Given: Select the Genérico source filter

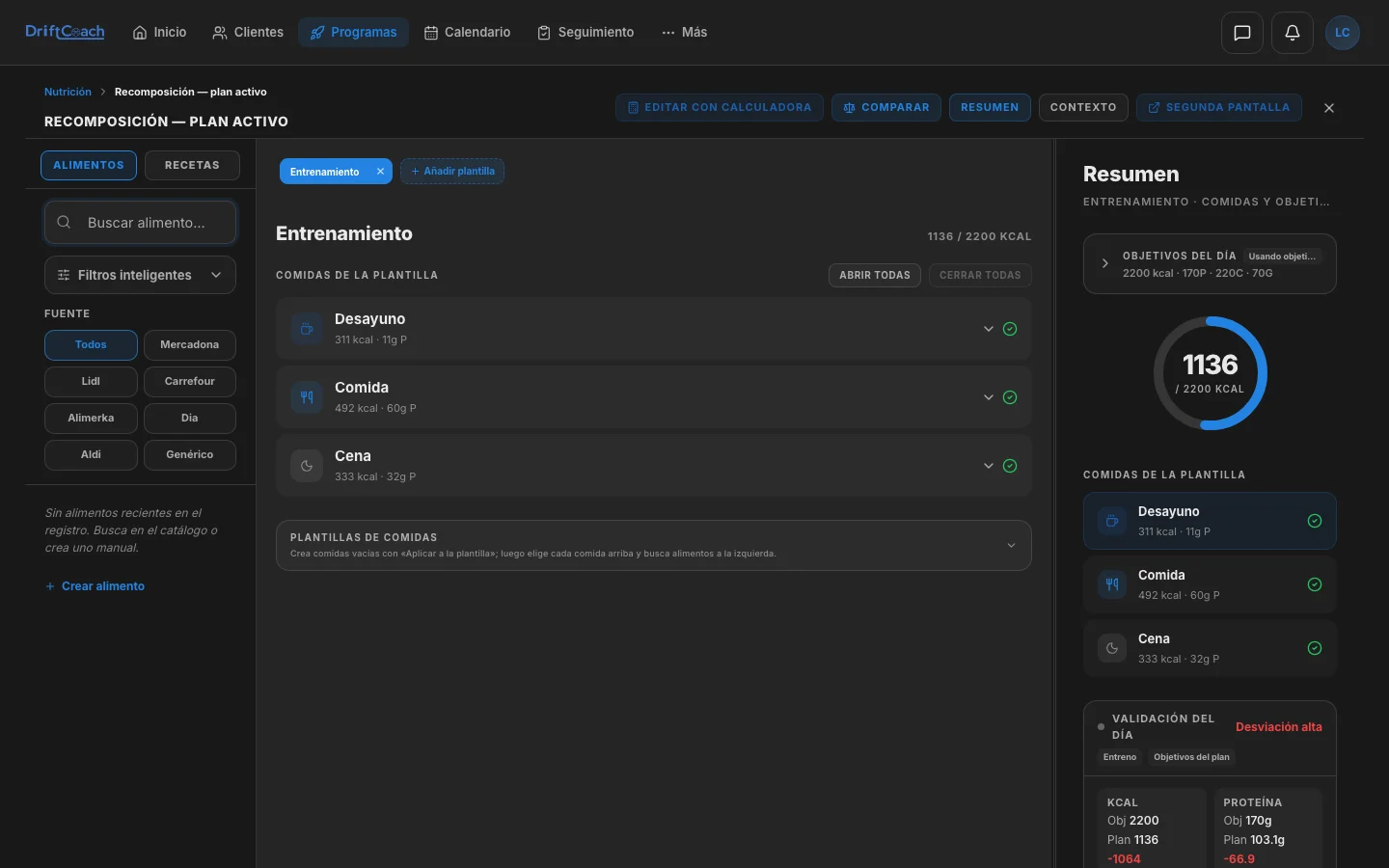Looking at the screenshot, I should [x=190, y=455].
